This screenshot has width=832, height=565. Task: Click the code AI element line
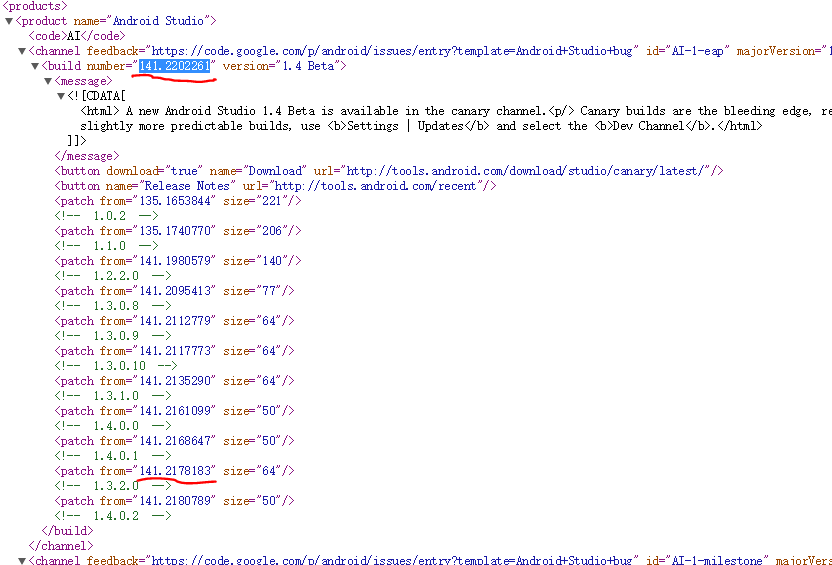77,36
